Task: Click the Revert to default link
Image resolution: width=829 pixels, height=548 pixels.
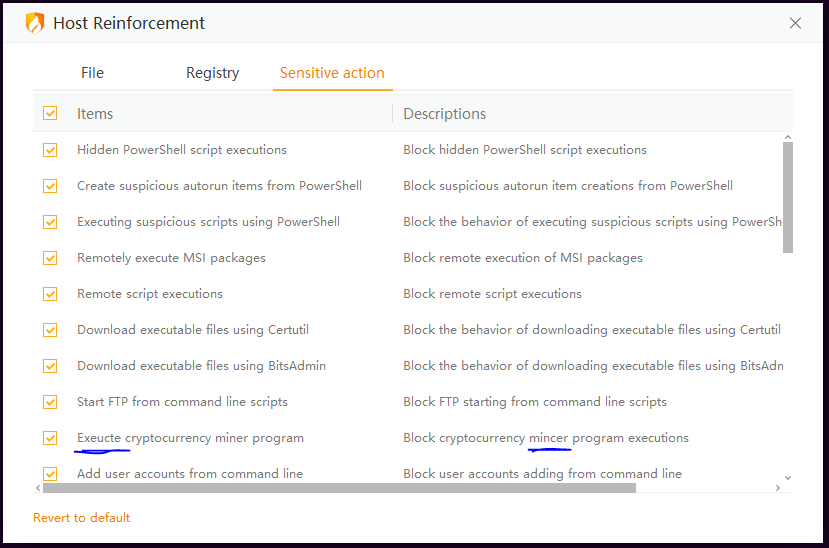Action: tap(82, 518)
